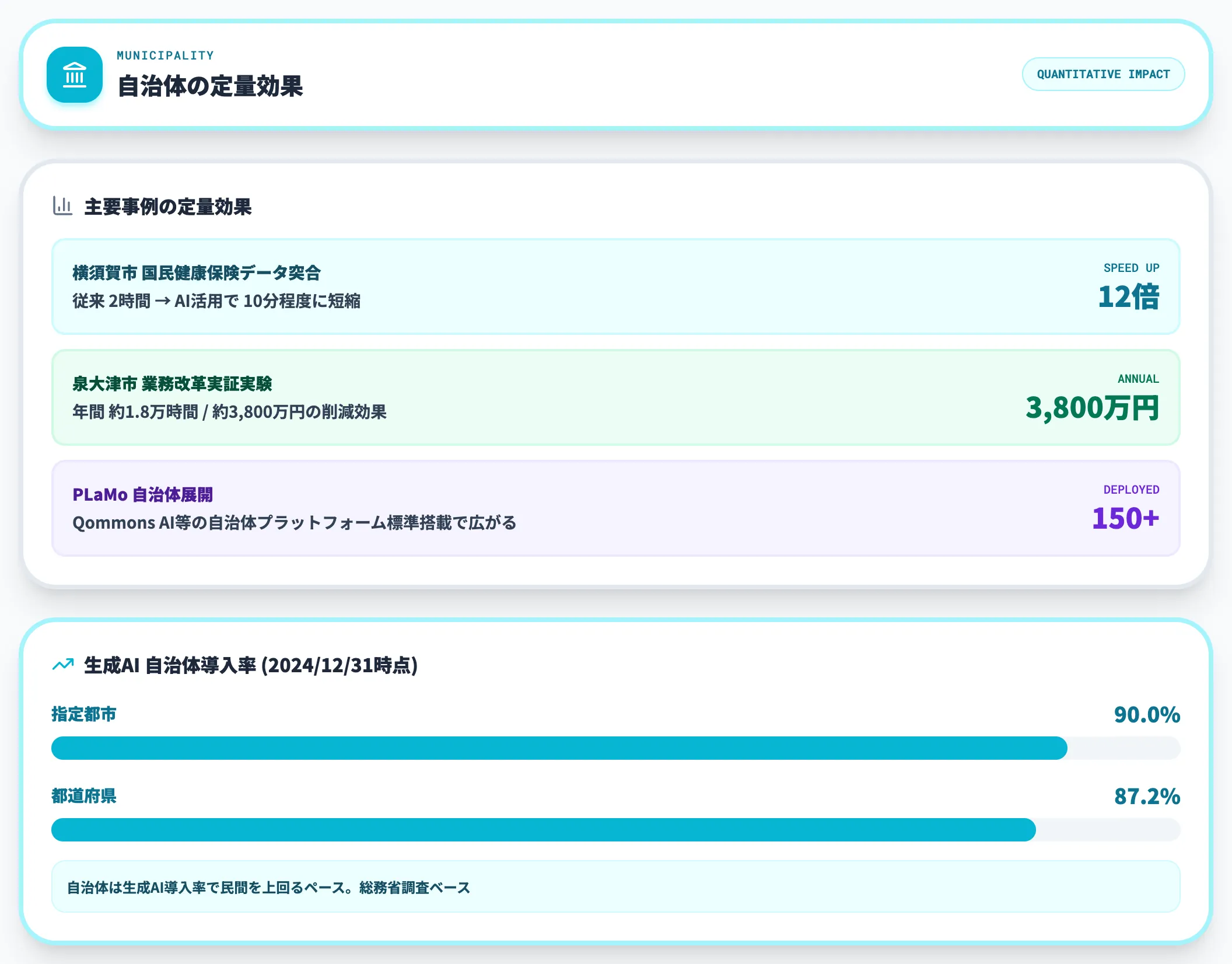Click the QUANTITATIVE IMPACT badge
This screenshot has width=1232, height=964.
(1103, 74)
